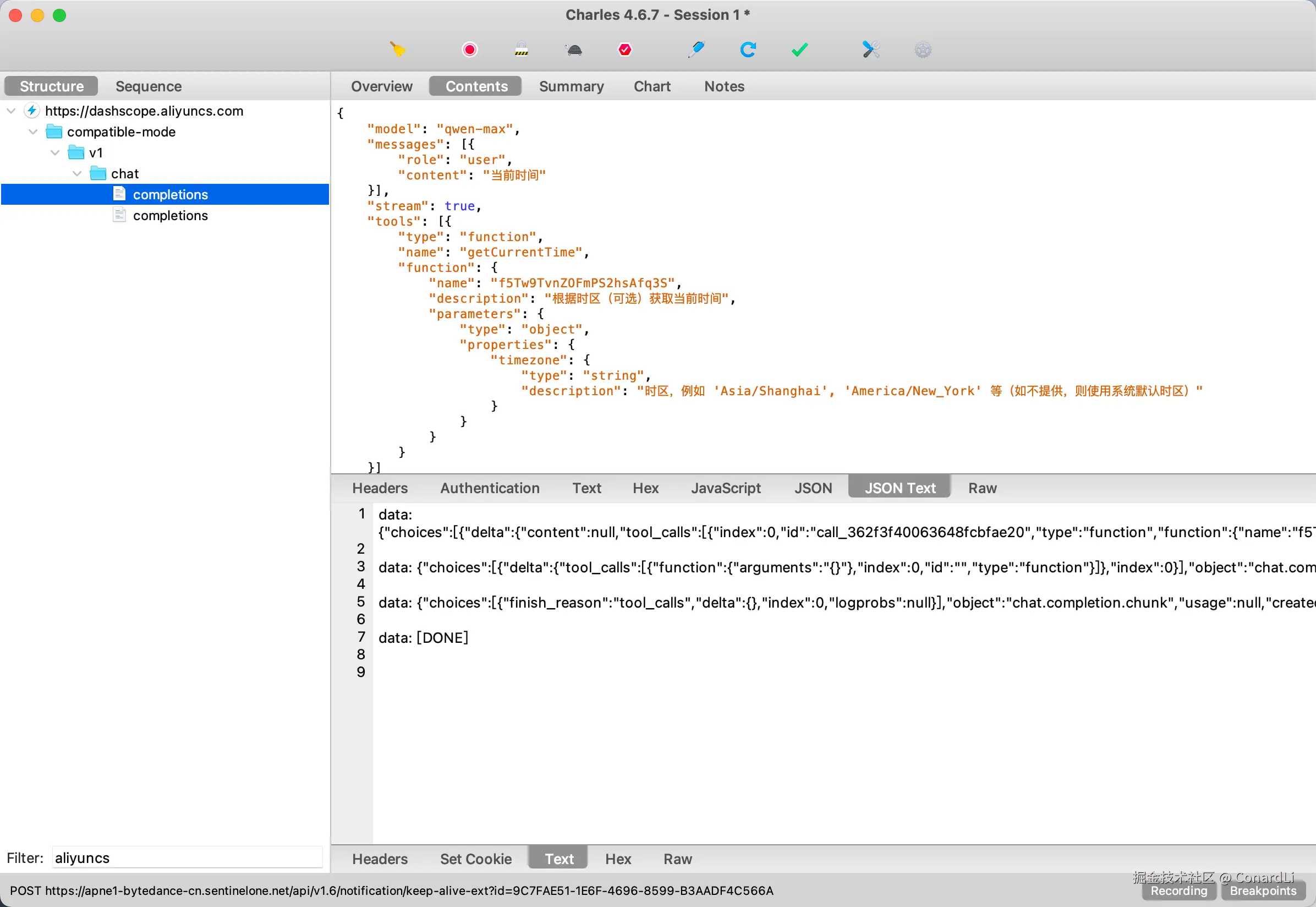The image size is (1316, 907).
Task: Toggle throttling with the turtle icon
Action: coord(574,50)
